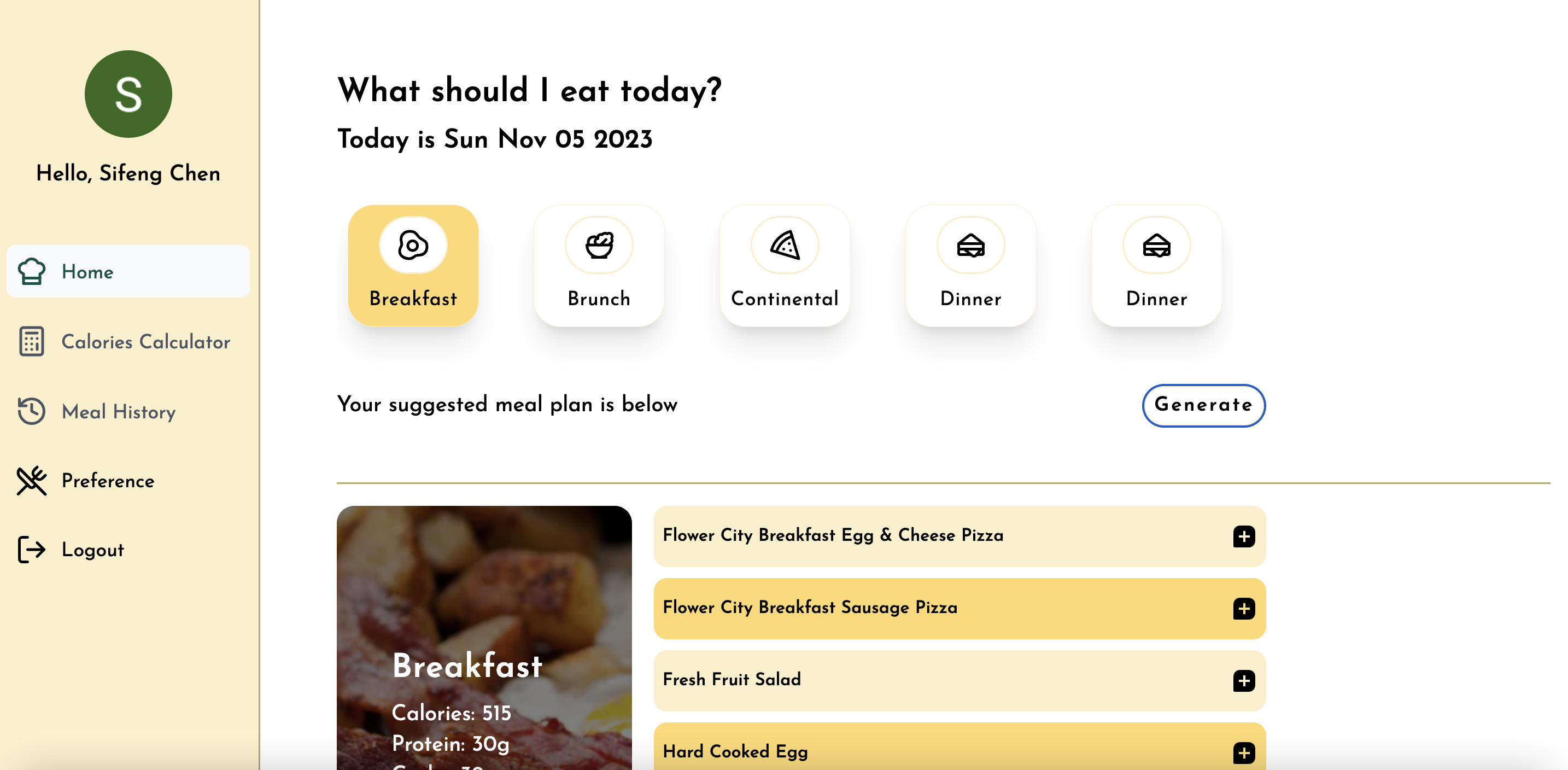This screenshot has width=1568, height=770.
Task: Click the pizza slice Continental icon
Action: [785, 246]
